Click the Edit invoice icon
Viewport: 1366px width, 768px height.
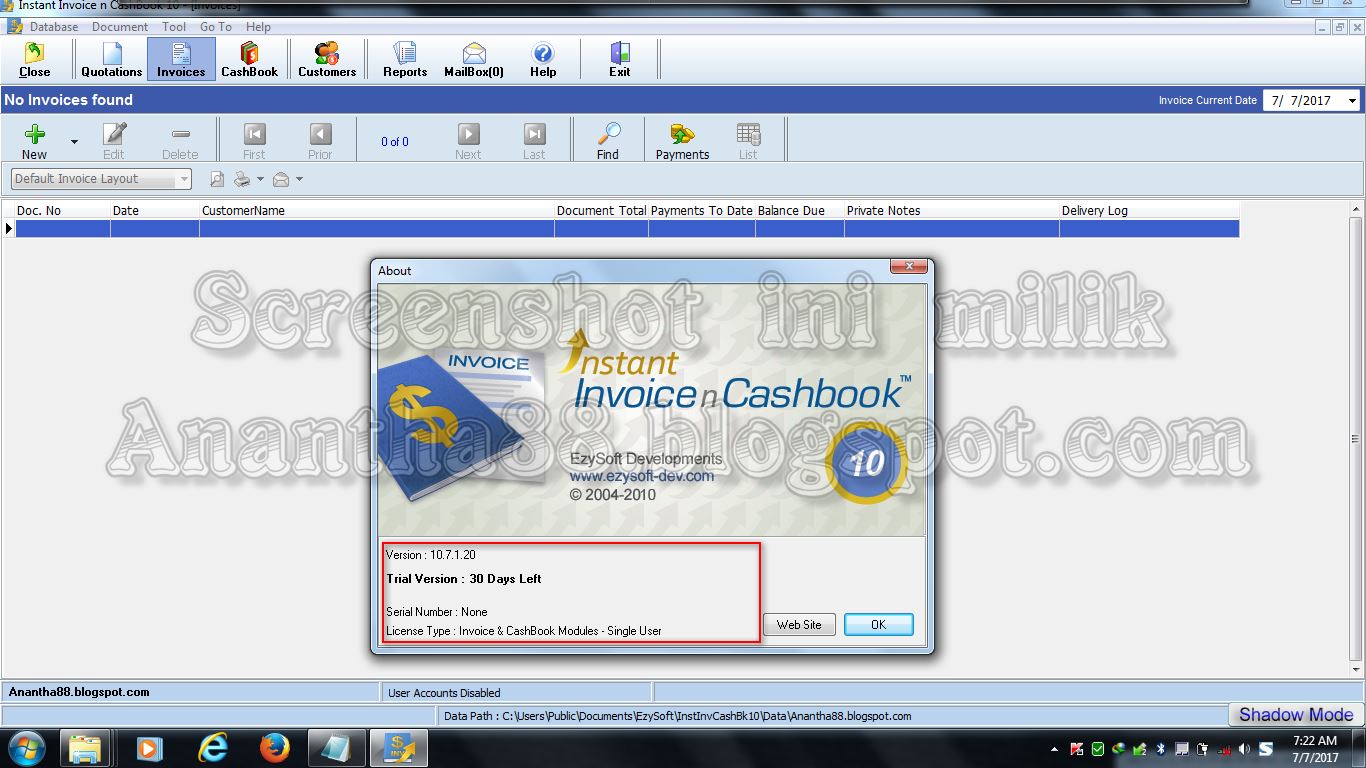pos(114,141)
